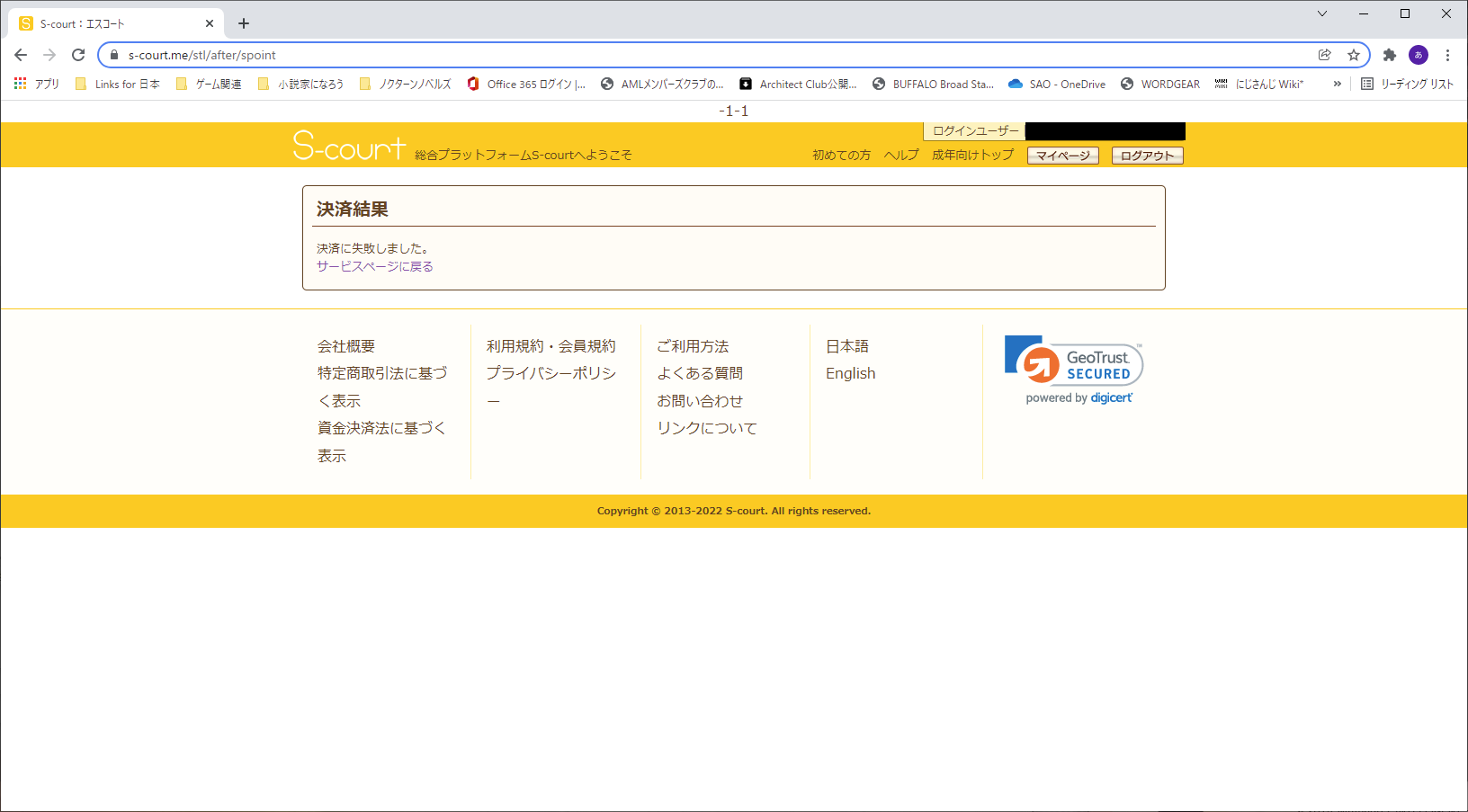Image resolution: width=1468 pixels, height=812 pixels.
Task: Close the S-court tab
Action: tap(210, 23)
